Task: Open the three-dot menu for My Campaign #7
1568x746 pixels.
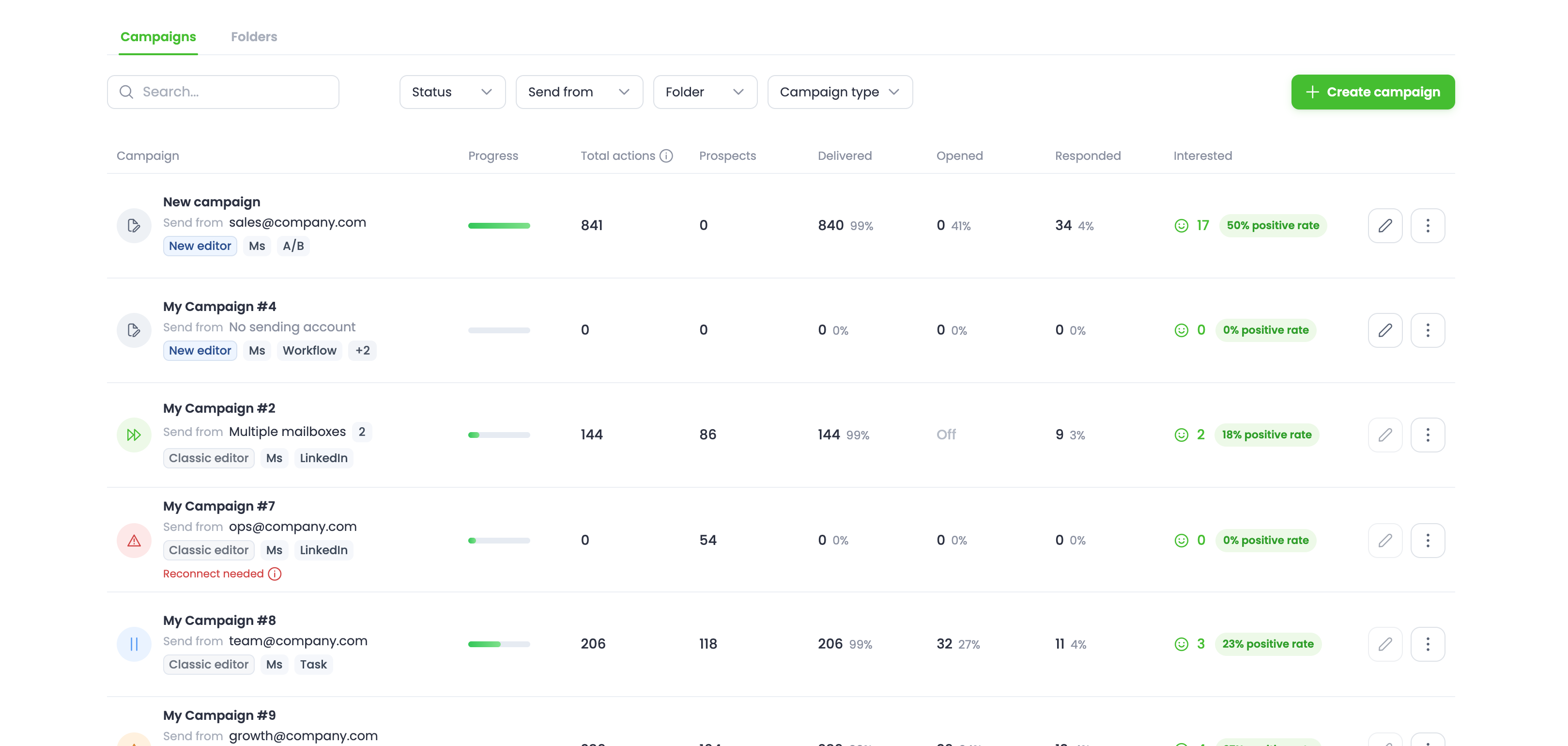Action: tap(1428, 540)
